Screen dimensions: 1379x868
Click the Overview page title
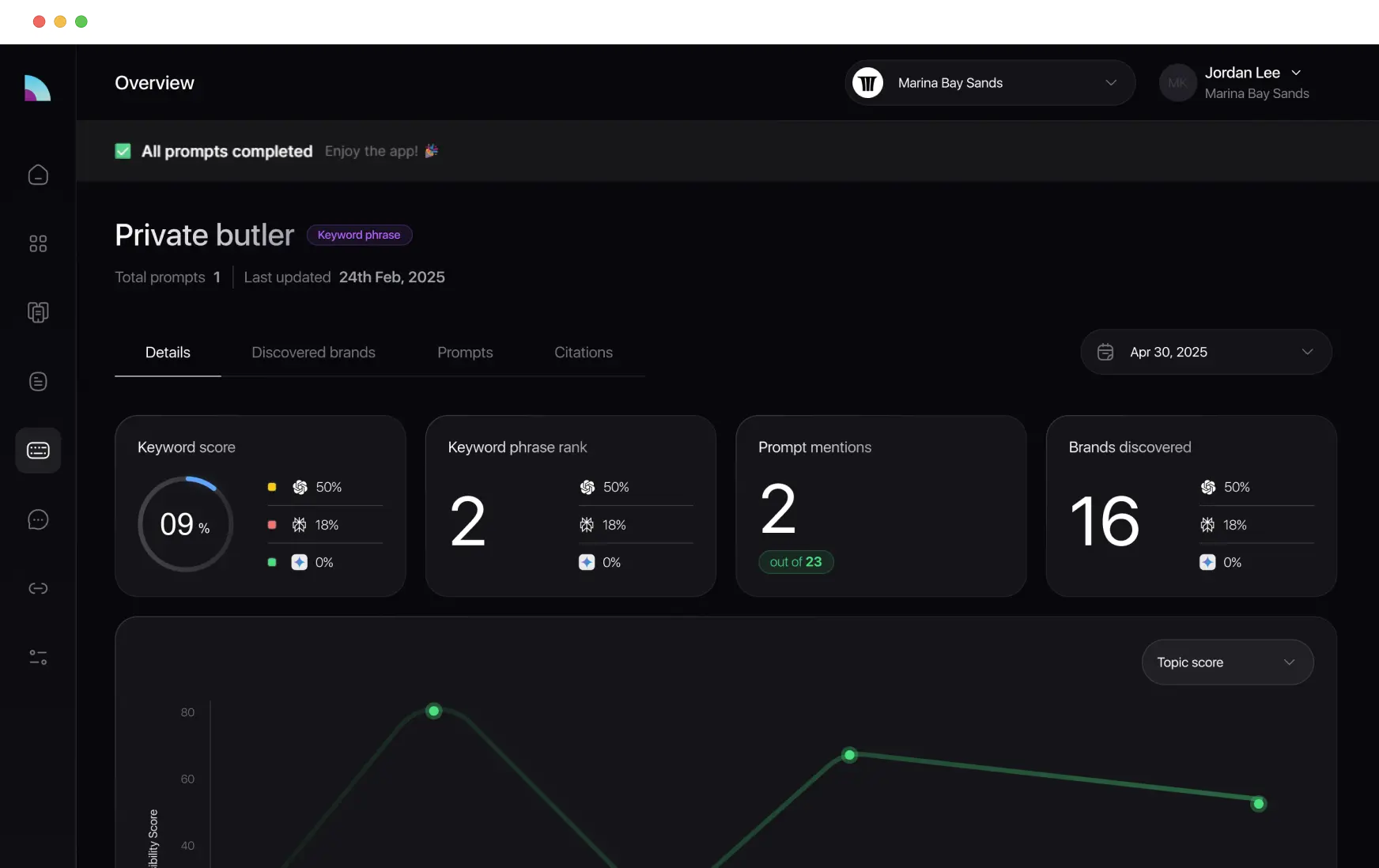154,83
